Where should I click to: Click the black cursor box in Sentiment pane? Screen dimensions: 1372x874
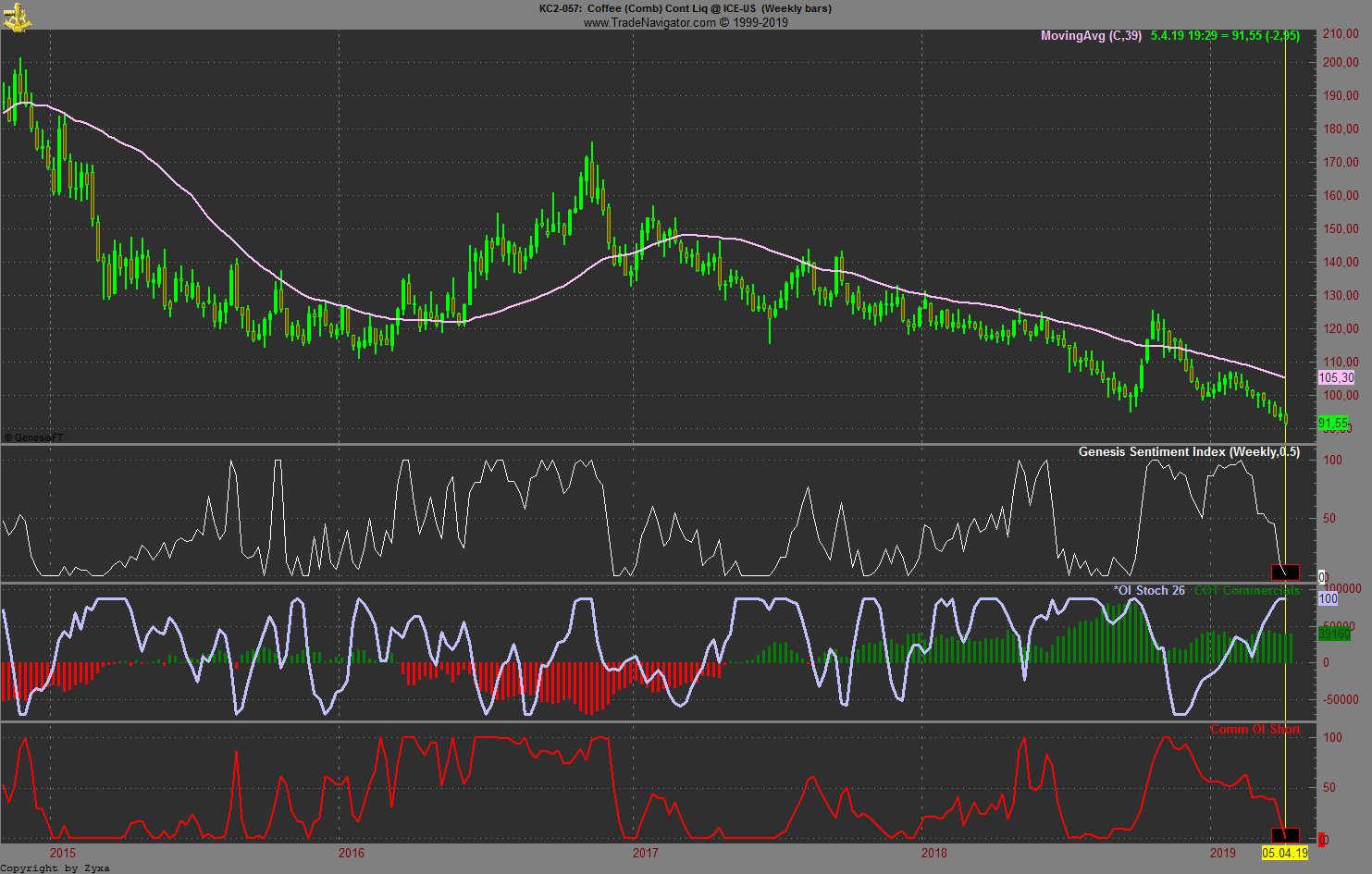pyautogui.click(x=1285, y=572)
